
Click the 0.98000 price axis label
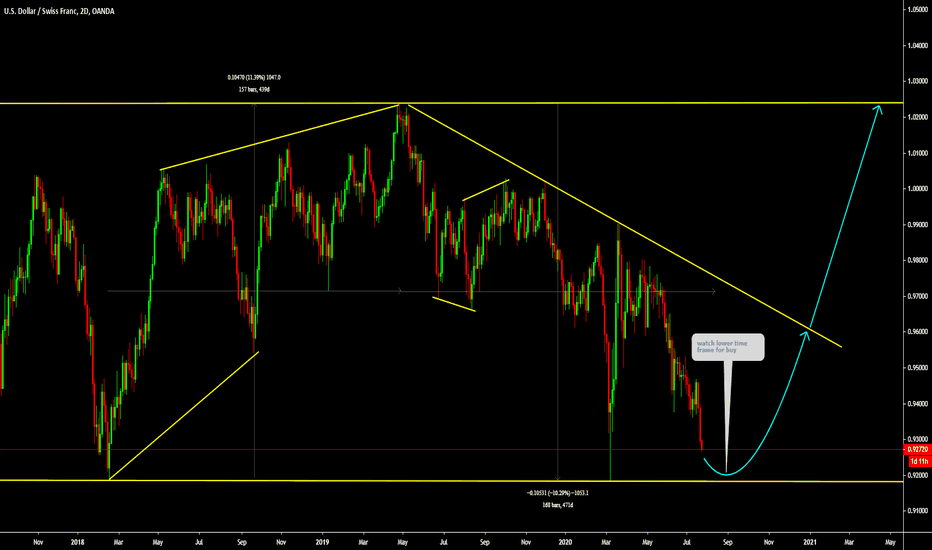(918, 260)
